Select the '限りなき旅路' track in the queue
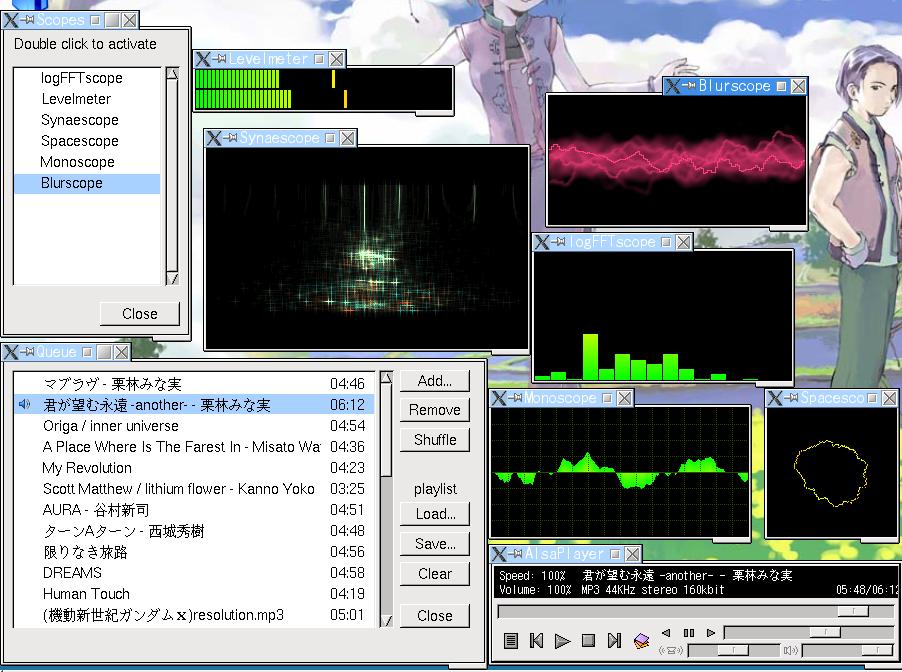Viewport: 902px width, 672px height. tap(194, 552)
